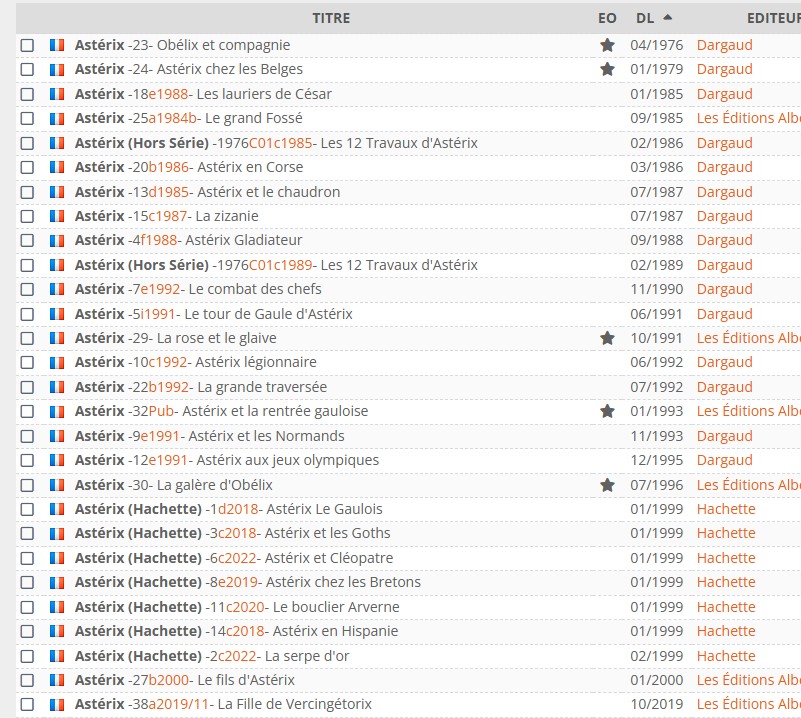
Task: Click star icon for Astérix et la rentrée gauloise
Action: click(607, 411)
